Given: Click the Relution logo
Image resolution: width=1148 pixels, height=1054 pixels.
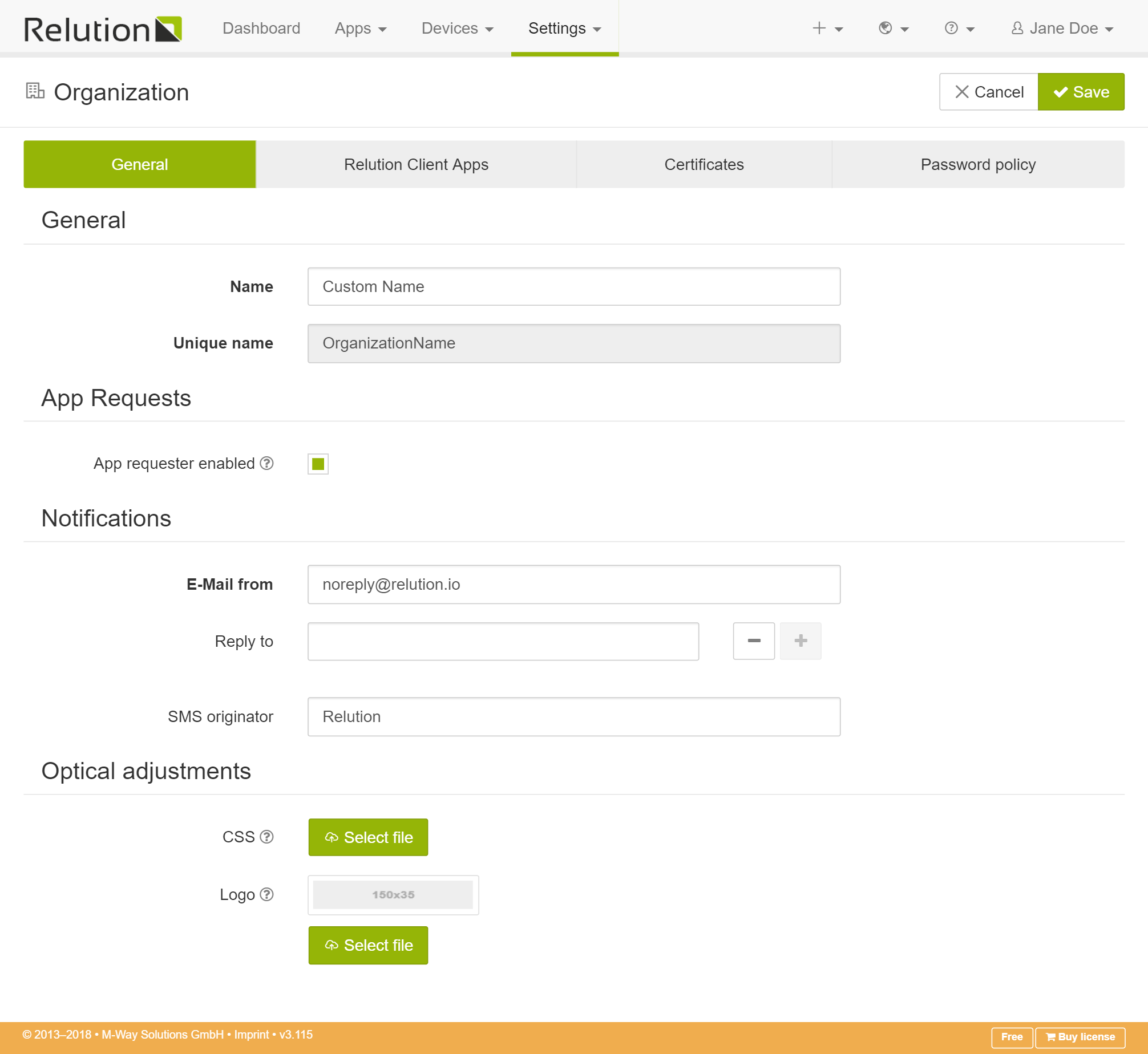Looking at the screenshot, I should pyautogui.click(x=103, y=29).
